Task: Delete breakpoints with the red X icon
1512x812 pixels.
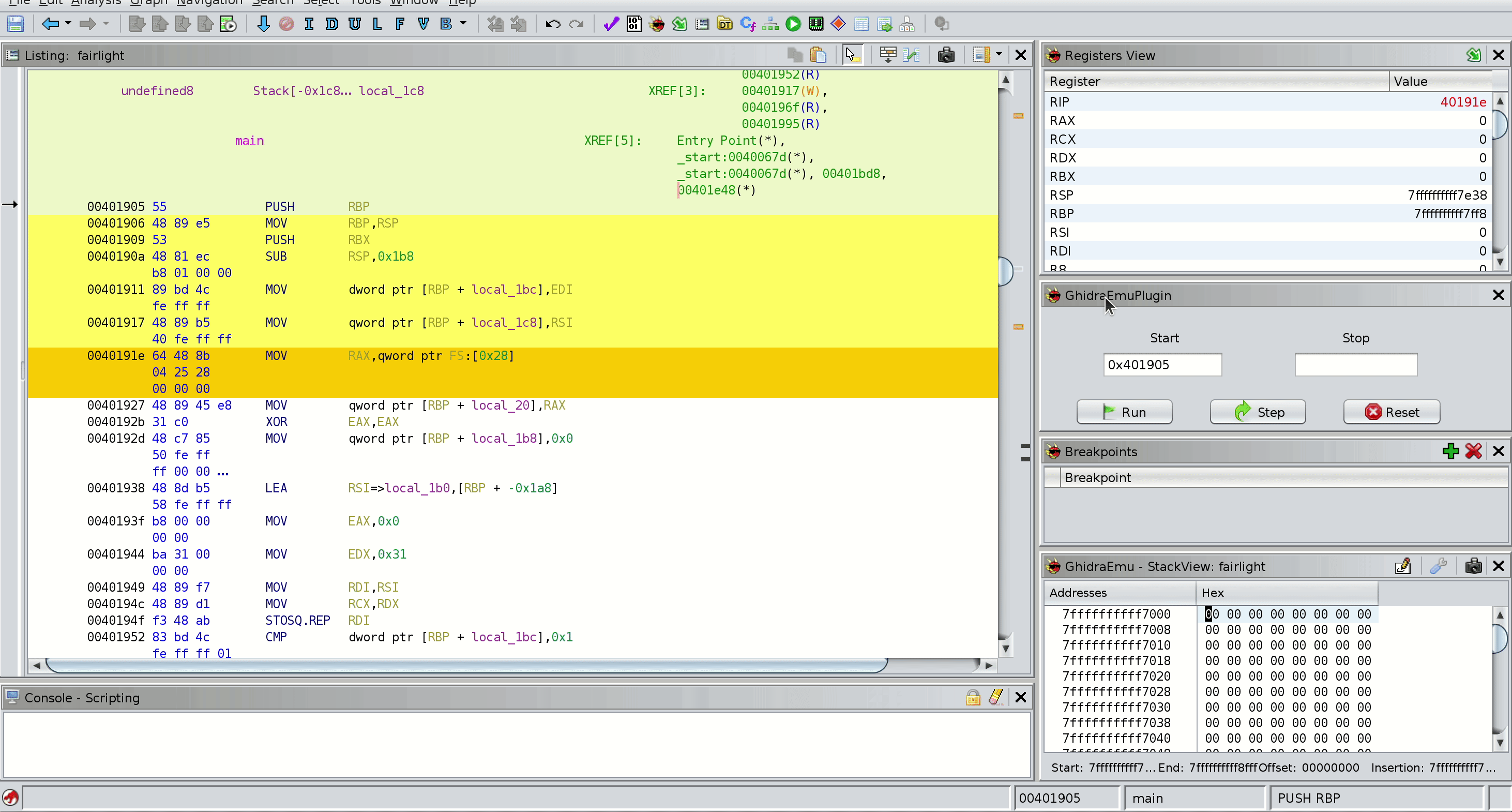Action: click(1473, 451)
